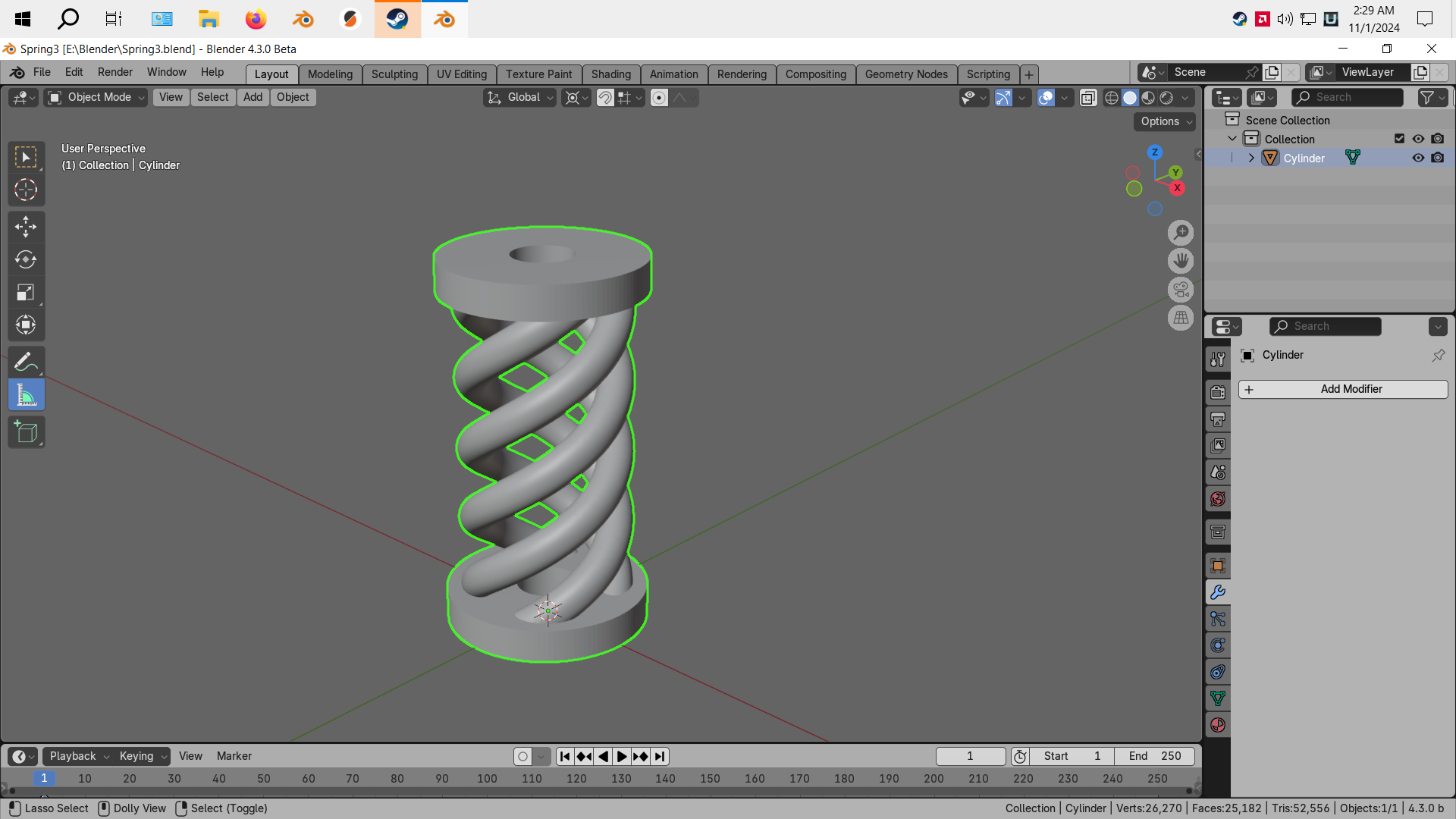Open the Playback dropdown menu
The image size is (1456, 819).
pos(79,756)
